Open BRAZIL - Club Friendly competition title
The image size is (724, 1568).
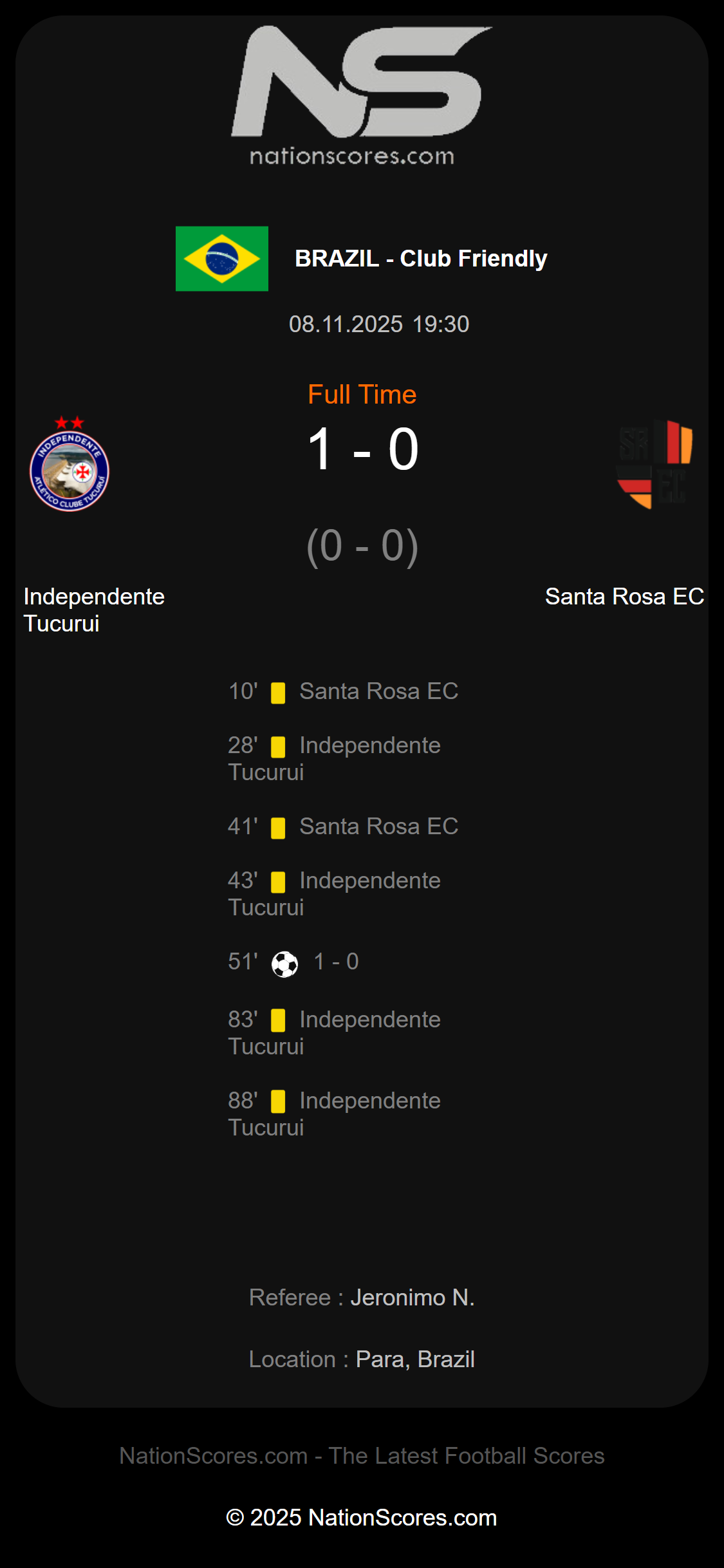421,259
